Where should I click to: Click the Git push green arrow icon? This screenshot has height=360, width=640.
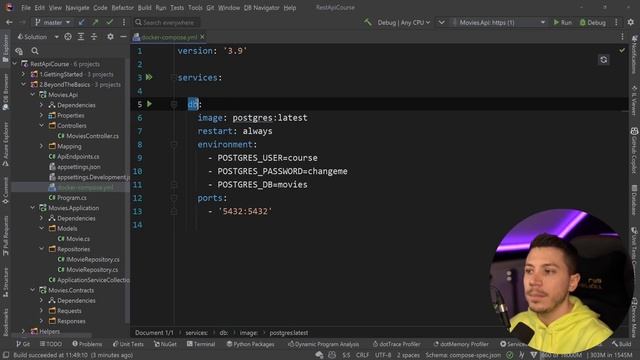[x=96, y=22]
